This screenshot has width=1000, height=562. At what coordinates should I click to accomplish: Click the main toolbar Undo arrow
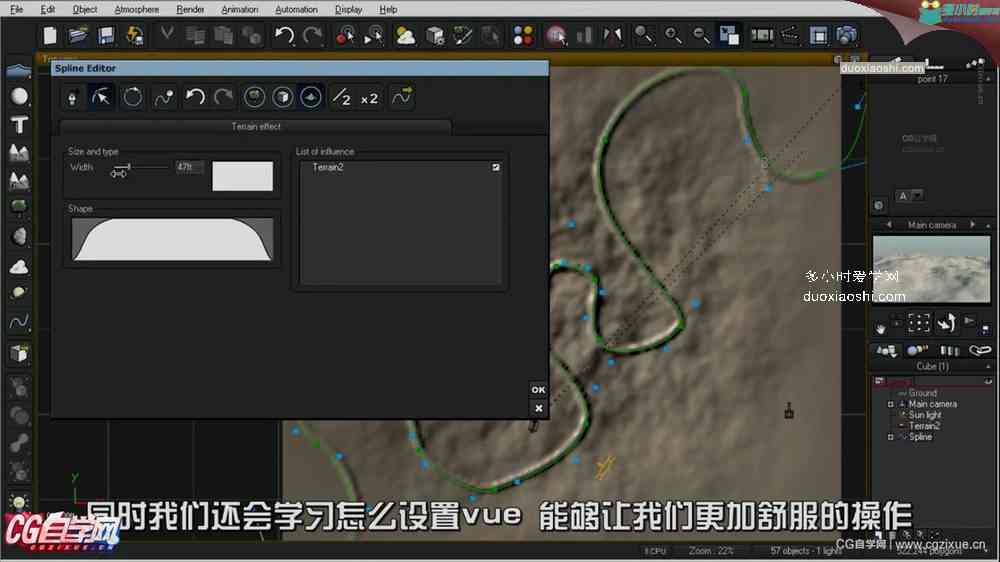click(284, 36)
